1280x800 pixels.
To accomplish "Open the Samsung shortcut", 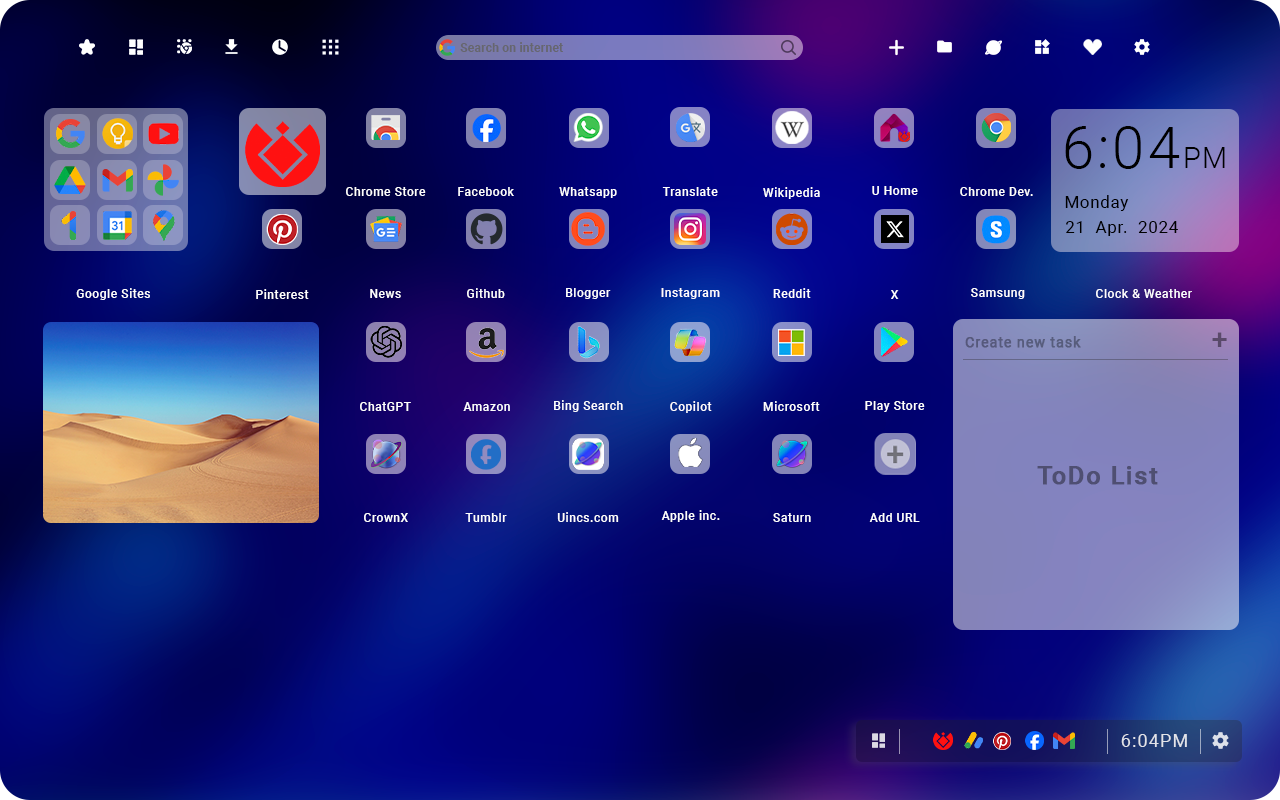I will pos(996,229).
